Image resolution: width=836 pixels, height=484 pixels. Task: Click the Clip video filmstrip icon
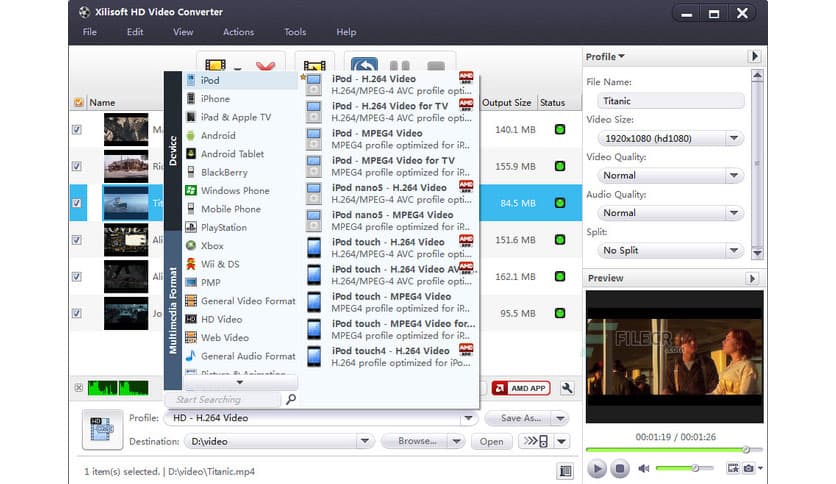point(315,66)
